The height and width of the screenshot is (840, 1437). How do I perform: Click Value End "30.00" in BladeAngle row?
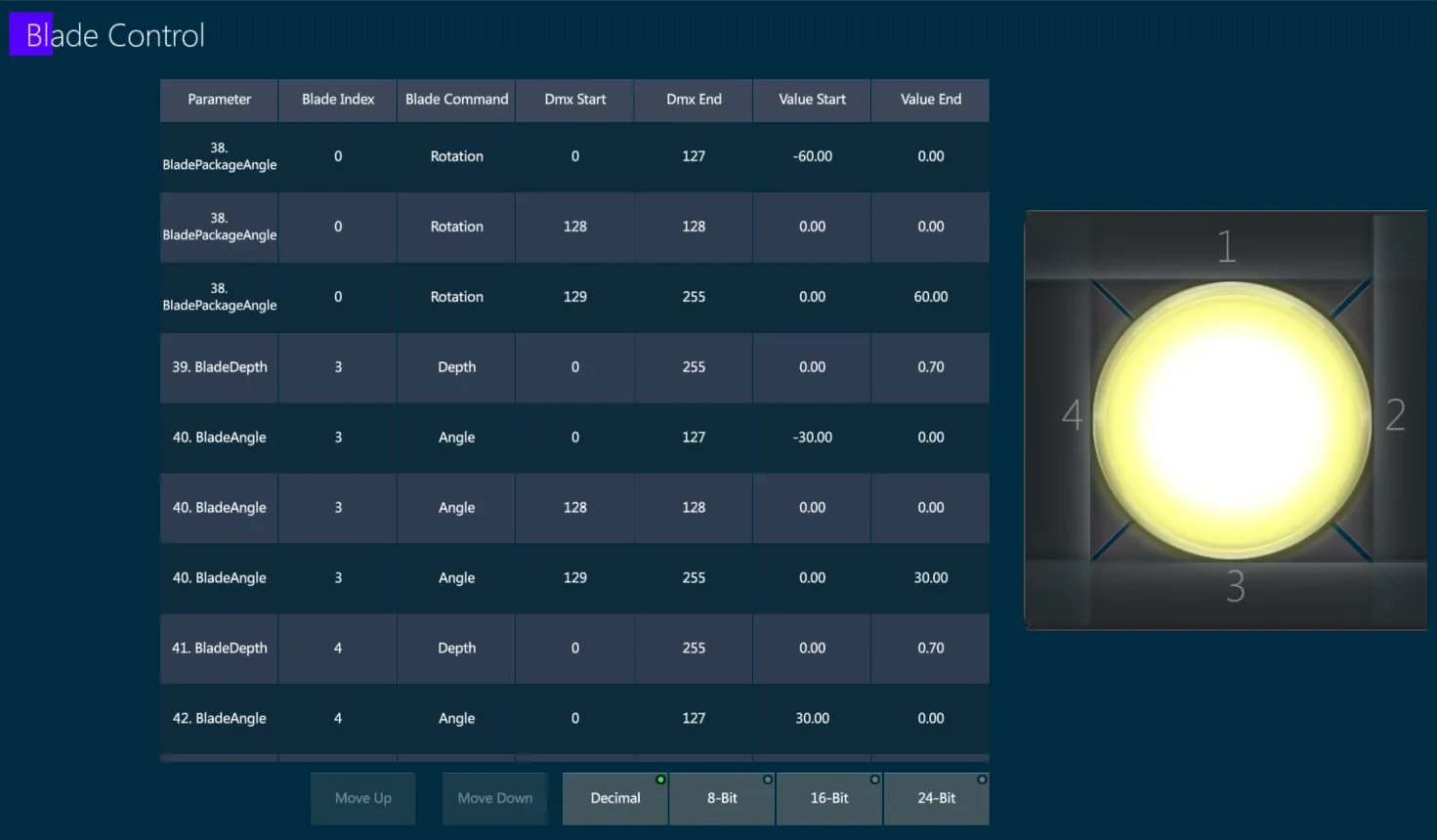931,578
